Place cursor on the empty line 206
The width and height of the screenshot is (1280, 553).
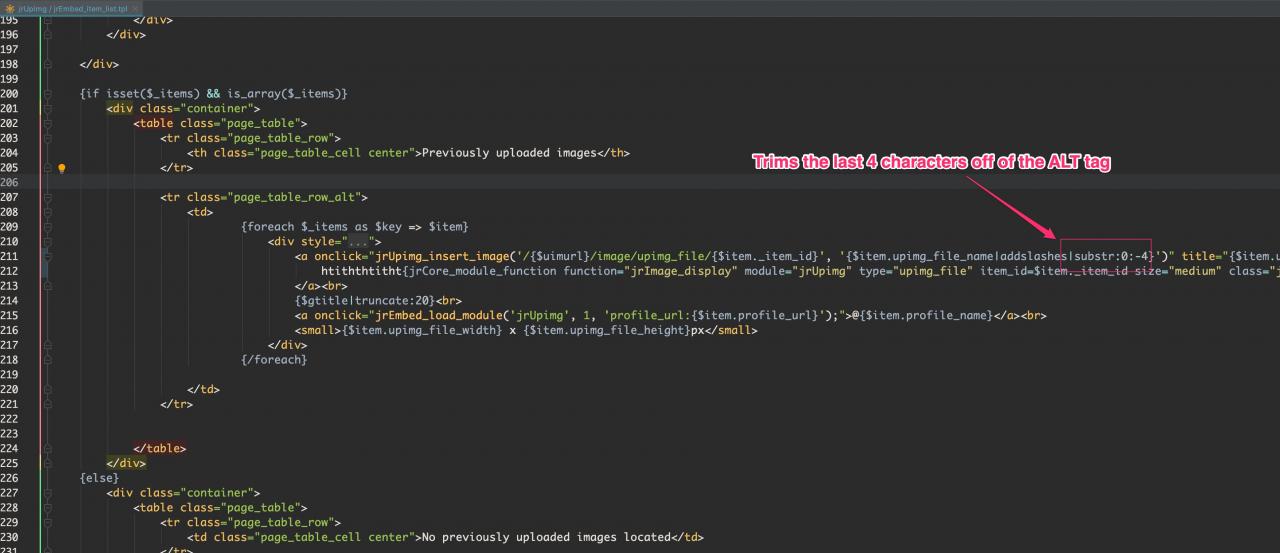point(400,183)
